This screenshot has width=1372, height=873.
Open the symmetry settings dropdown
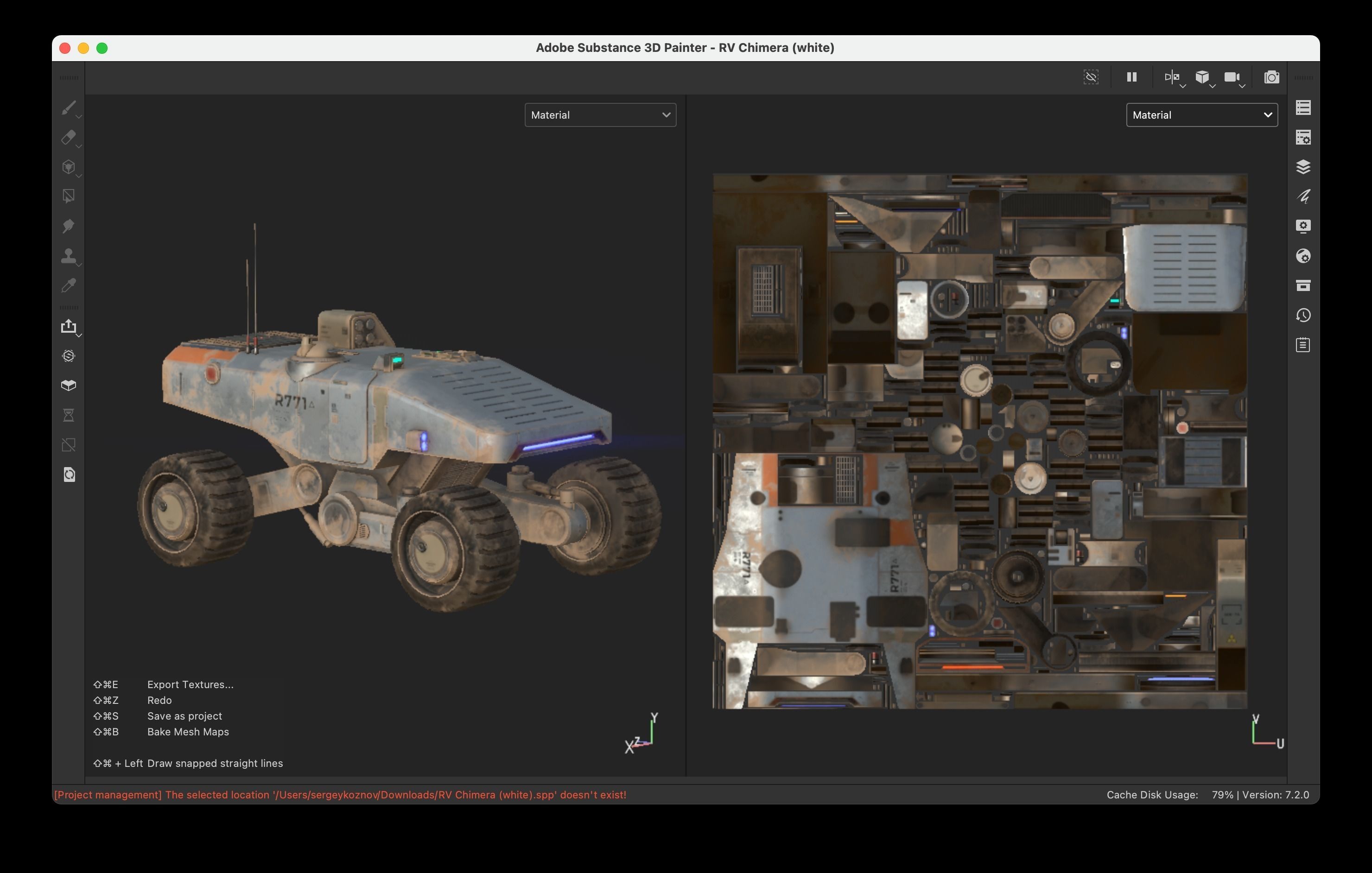1174,77
